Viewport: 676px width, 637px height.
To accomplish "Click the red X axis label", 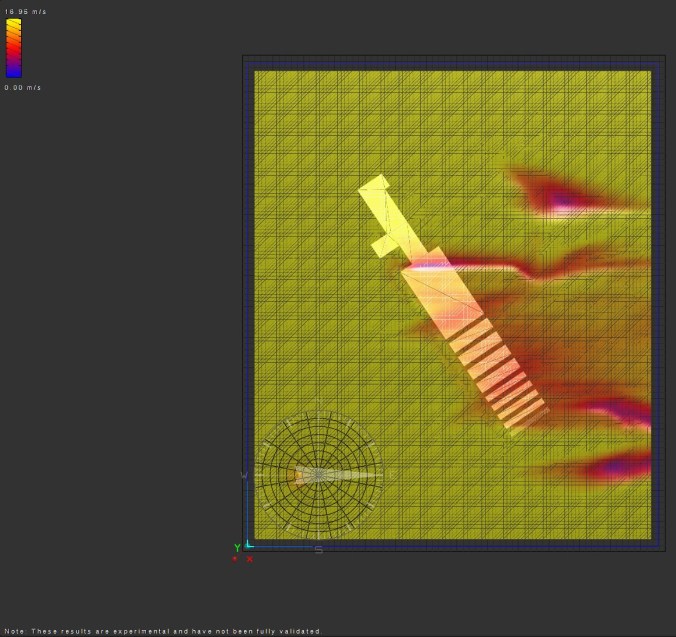I will point(250,559).
